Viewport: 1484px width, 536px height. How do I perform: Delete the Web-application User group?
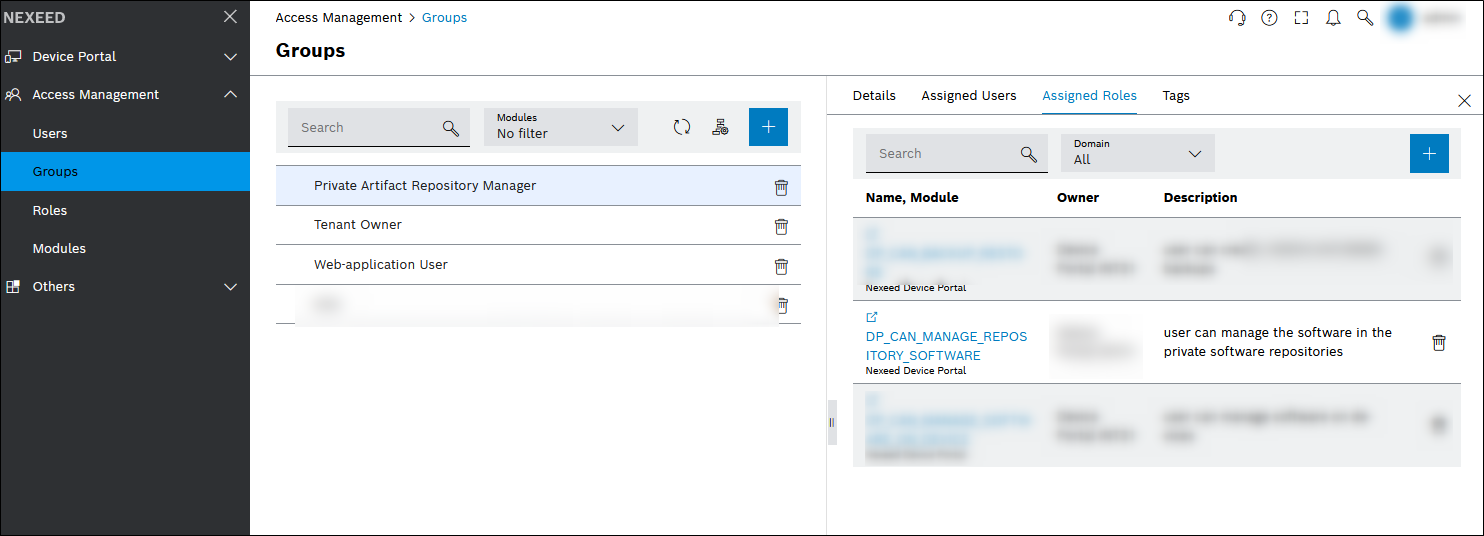point(781,266)
